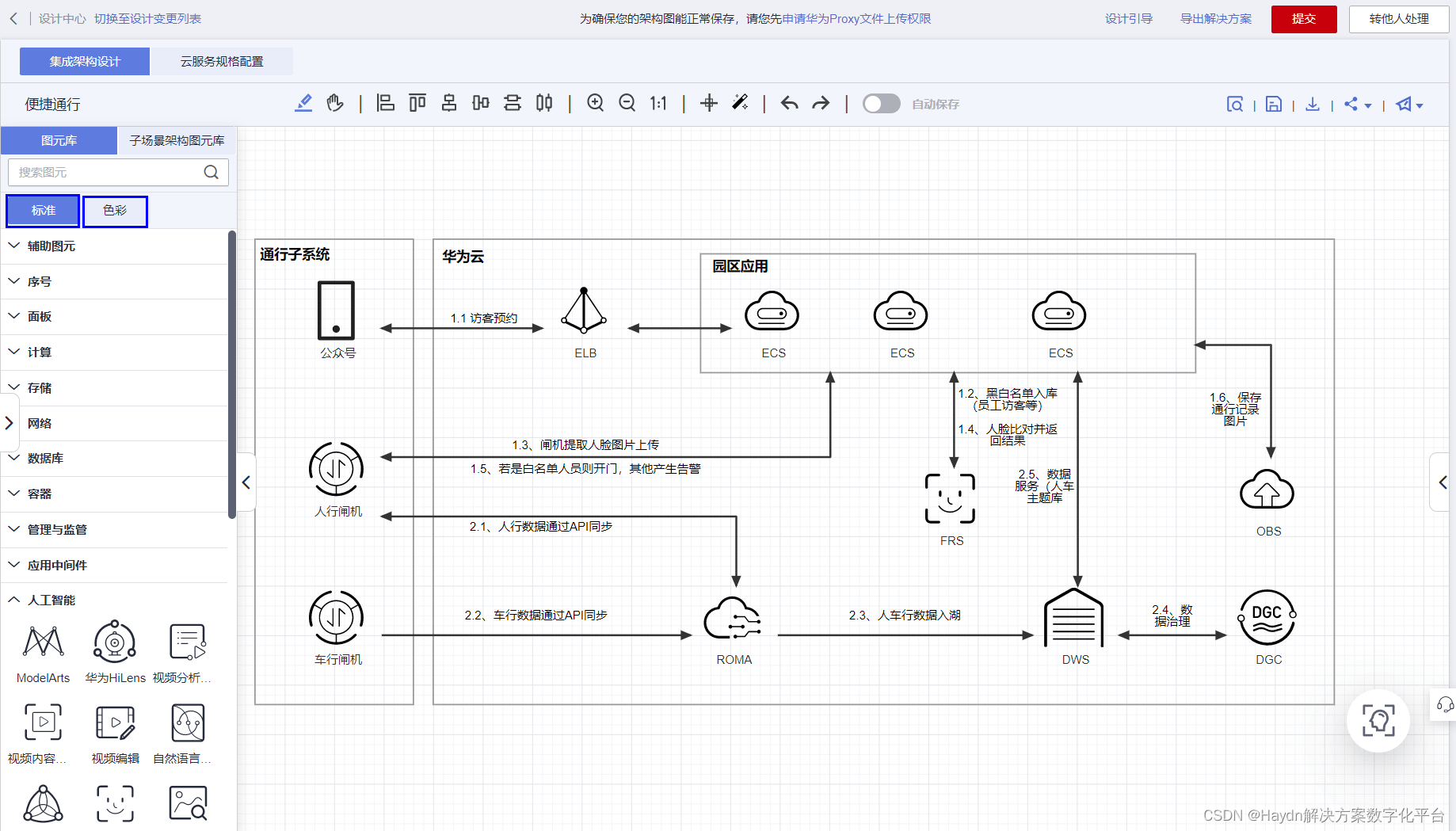
Task: Click the 华为HiLens element icon
Action: (115, 642)
